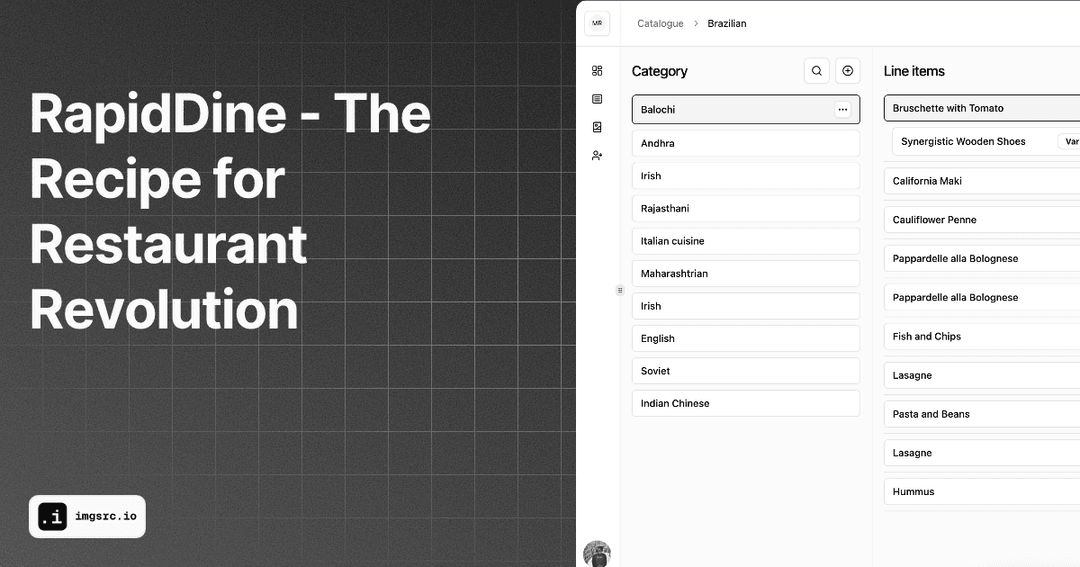The width and height of the screenshot is (1080, 567).
Task: Click the list view sidebar icon
Action: (x=597, y=99)
